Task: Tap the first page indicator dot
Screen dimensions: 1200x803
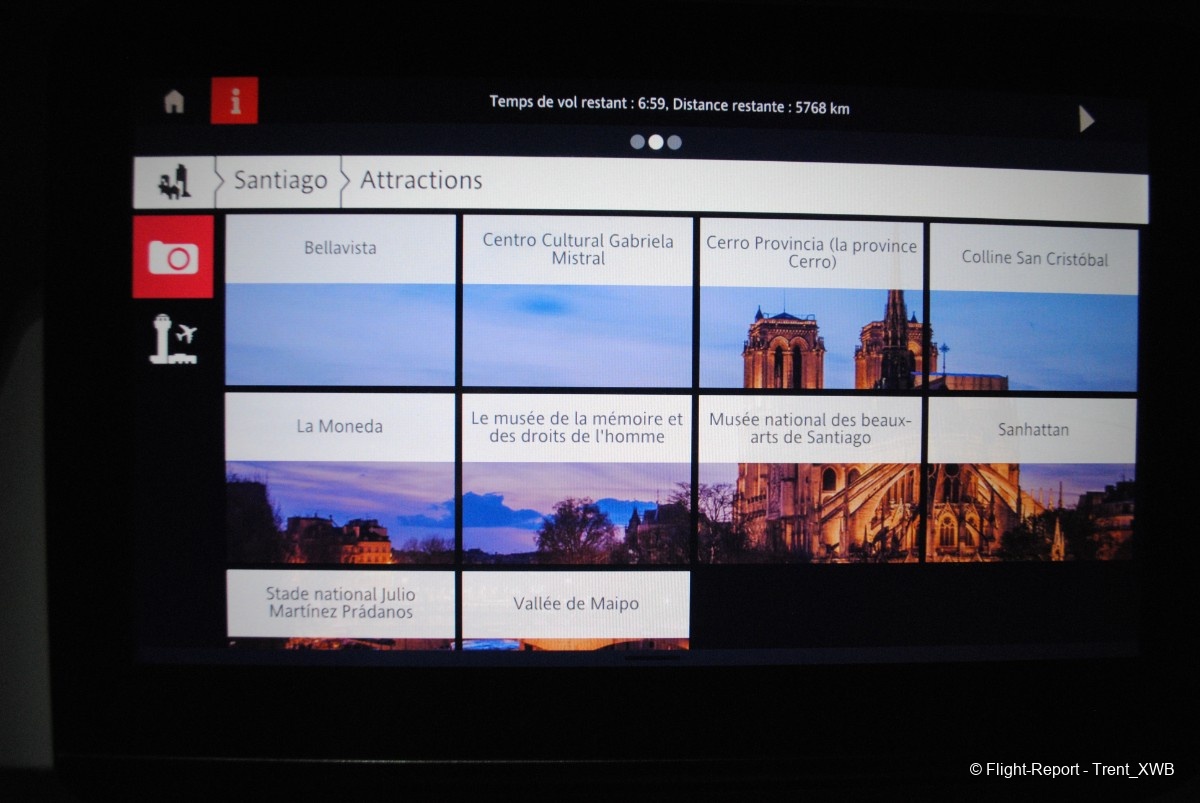Action: pos(637,142)
